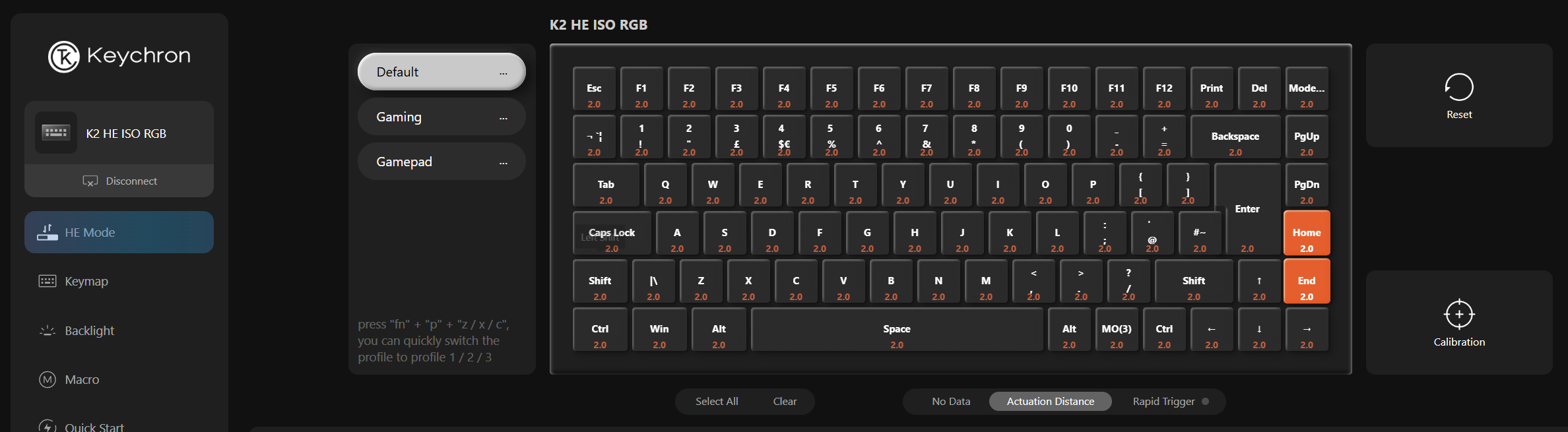Switch to Rapid Trigger view
1568x432 pixels.
(1163, 401)
